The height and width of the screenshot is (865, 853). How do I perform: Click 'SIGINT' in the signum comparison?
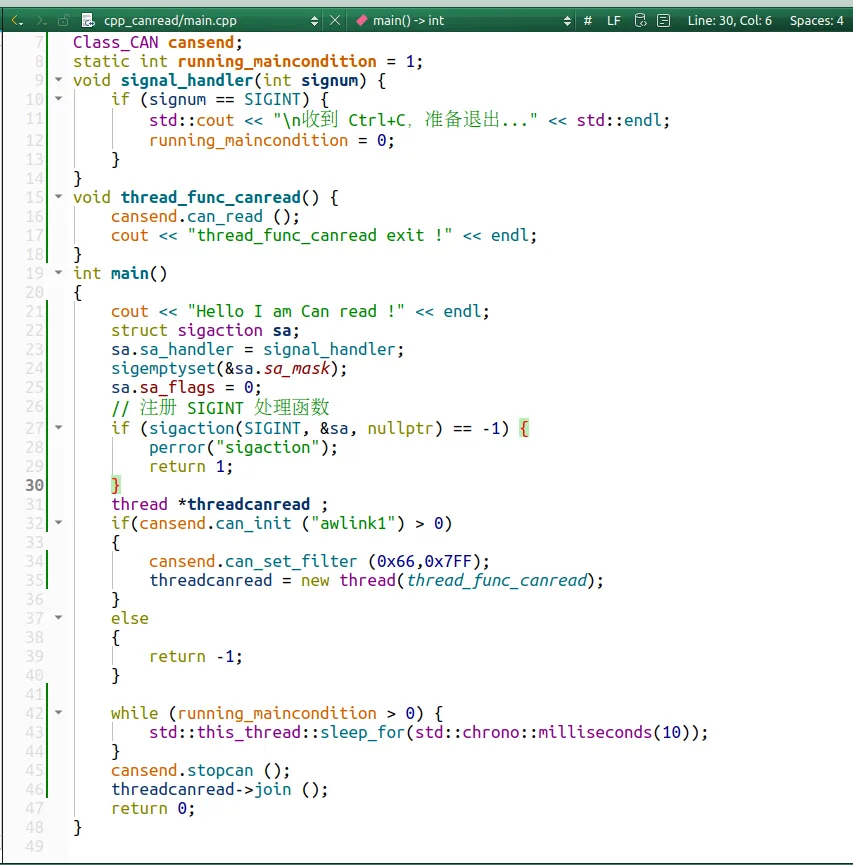point(273,99)
